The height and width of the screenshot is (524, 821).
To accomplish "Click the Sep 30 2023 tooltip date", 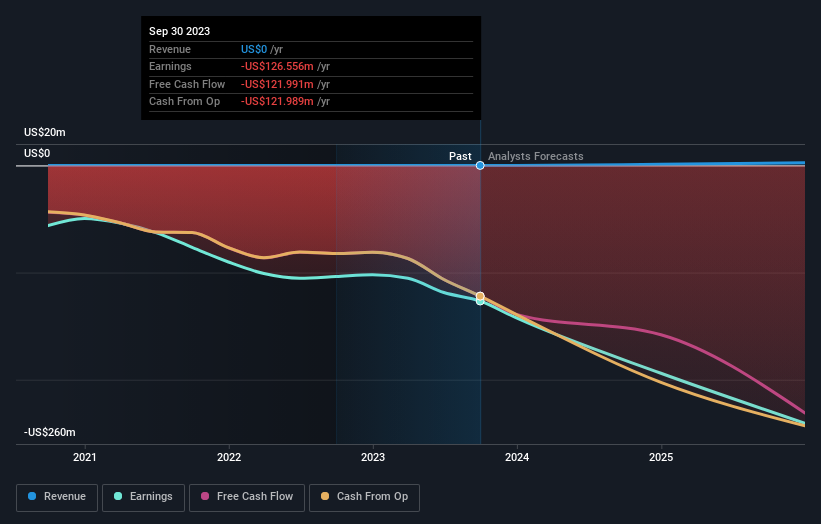I will tap(180, 31).
